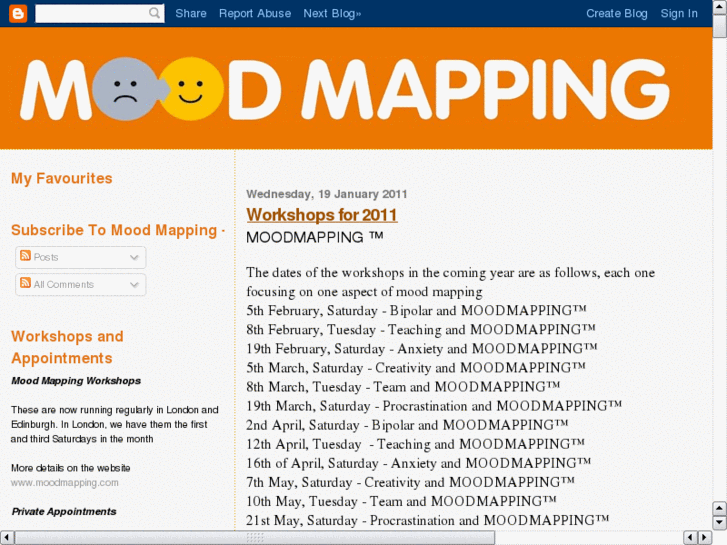The image size is (727, 545).
Task: Click the 2nd April Bipolar workshop line
Action: tap(407, 425)
